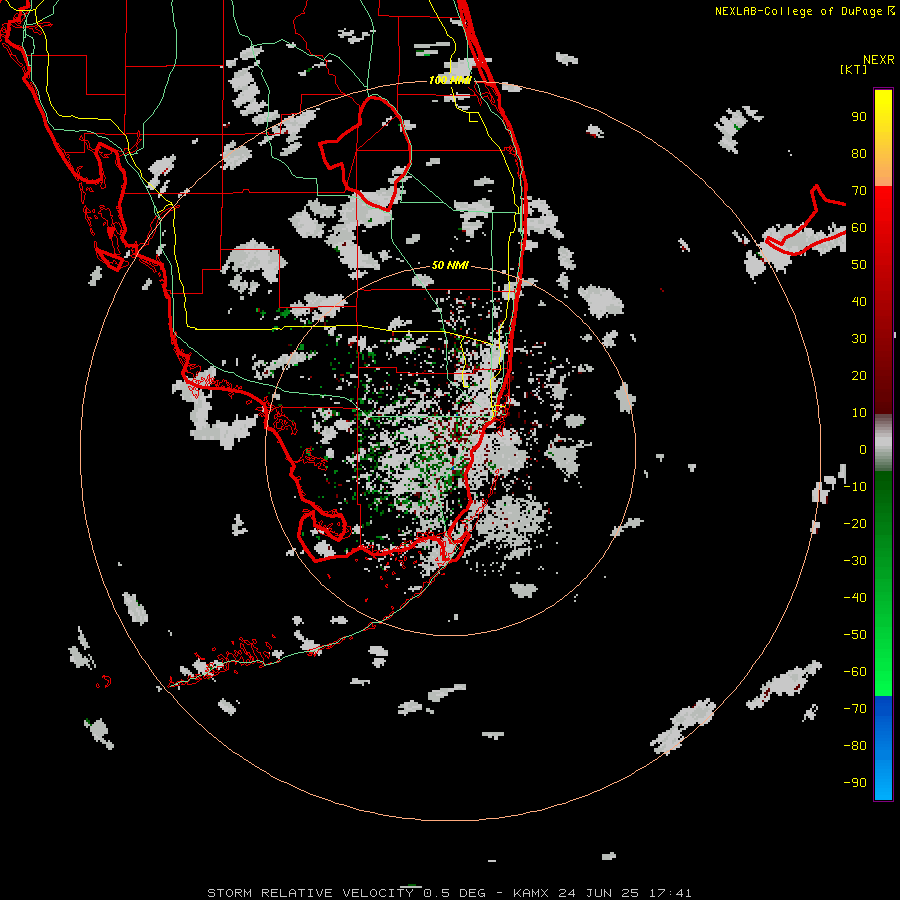Select the 40 value on velocity scale
Image resolution: width=900 pixels, height=900 pixels.
[859, 302]
